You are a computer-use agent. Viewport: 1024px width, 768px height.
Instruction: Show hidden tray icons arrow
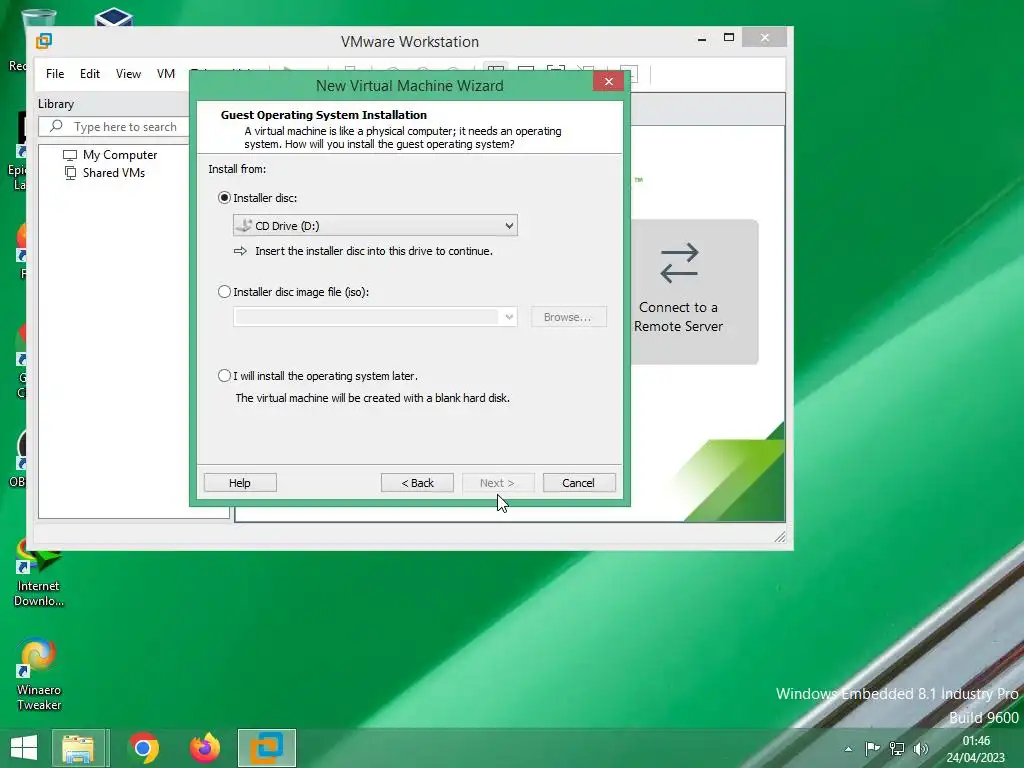pos(848,749)
